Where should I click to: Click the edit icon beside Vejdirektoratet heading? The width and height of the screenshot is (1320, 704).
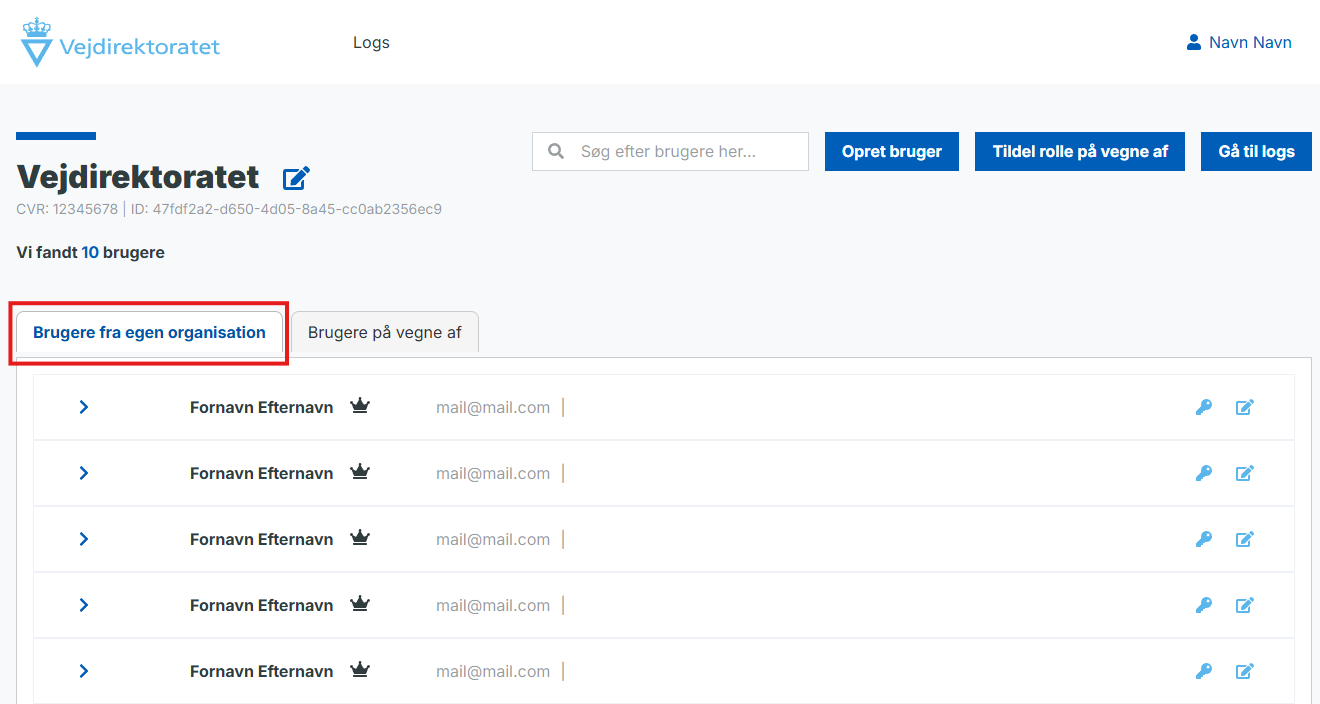pyautogui.click(x=296, y=178)
